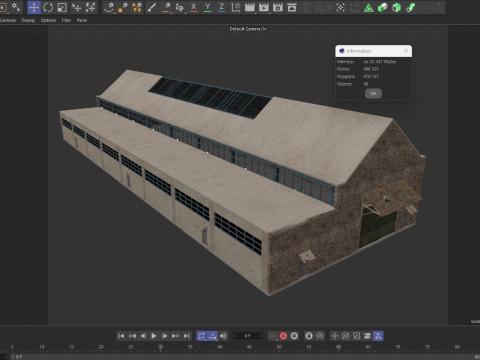Click the orange-dot spline arc tool
The height and width of the screenshot is (360, 480).
pyautogui.click(x=109, y=7)
